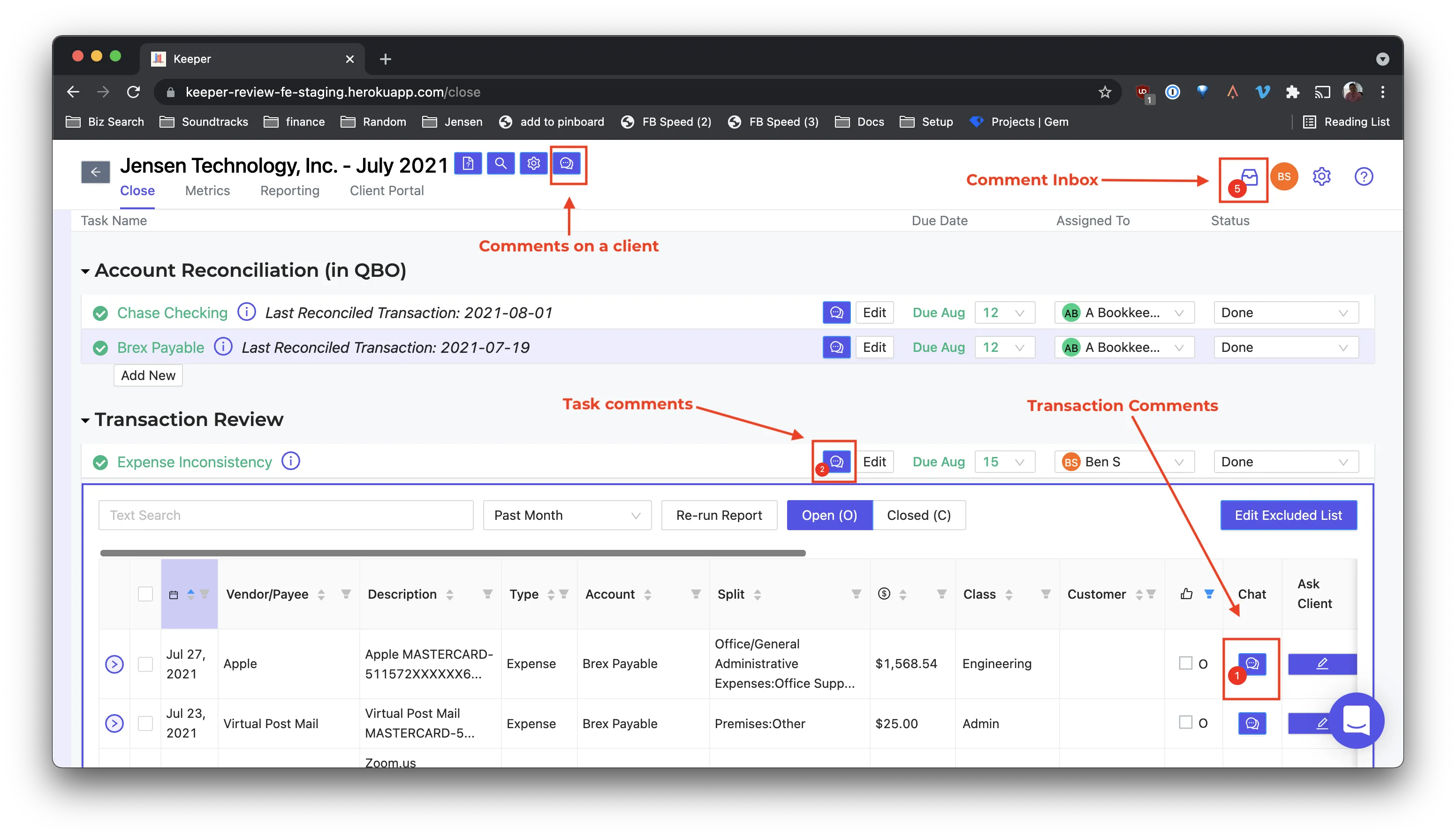
Task: Show info for Chase Checking
Action: coord(246,312)
